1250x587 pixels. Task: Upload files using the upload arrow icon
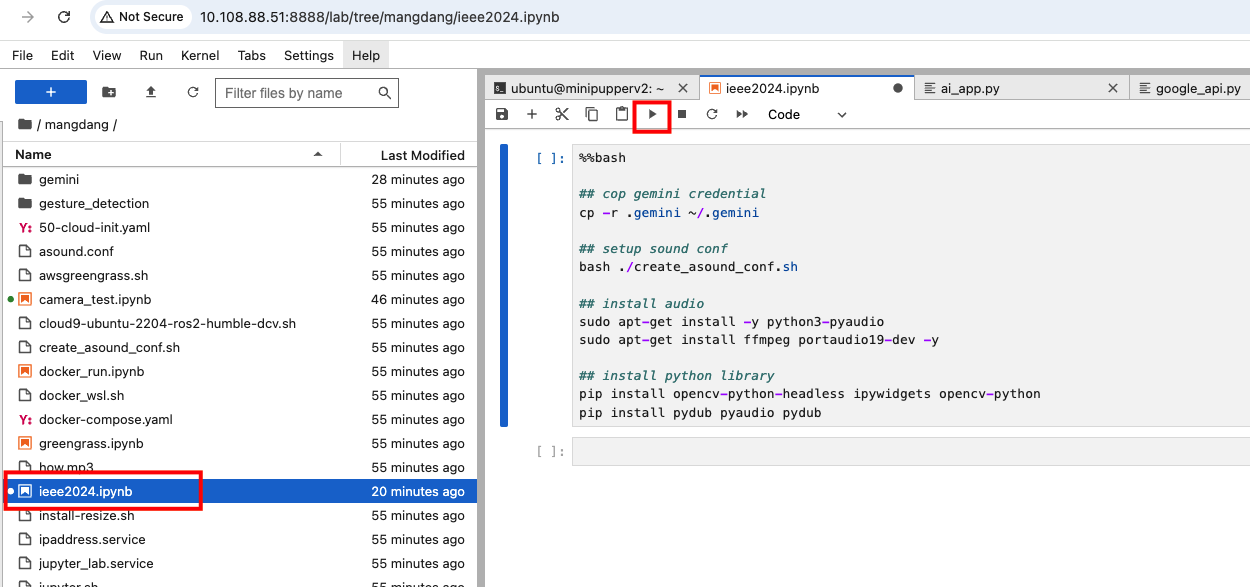[151, 93]
